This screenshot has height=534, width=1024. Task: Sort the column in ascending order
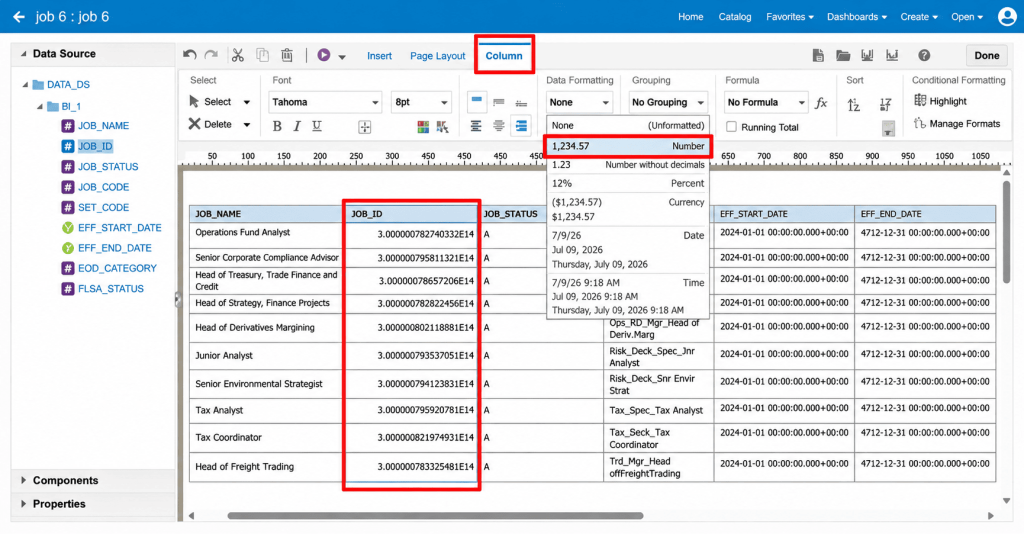854,104
